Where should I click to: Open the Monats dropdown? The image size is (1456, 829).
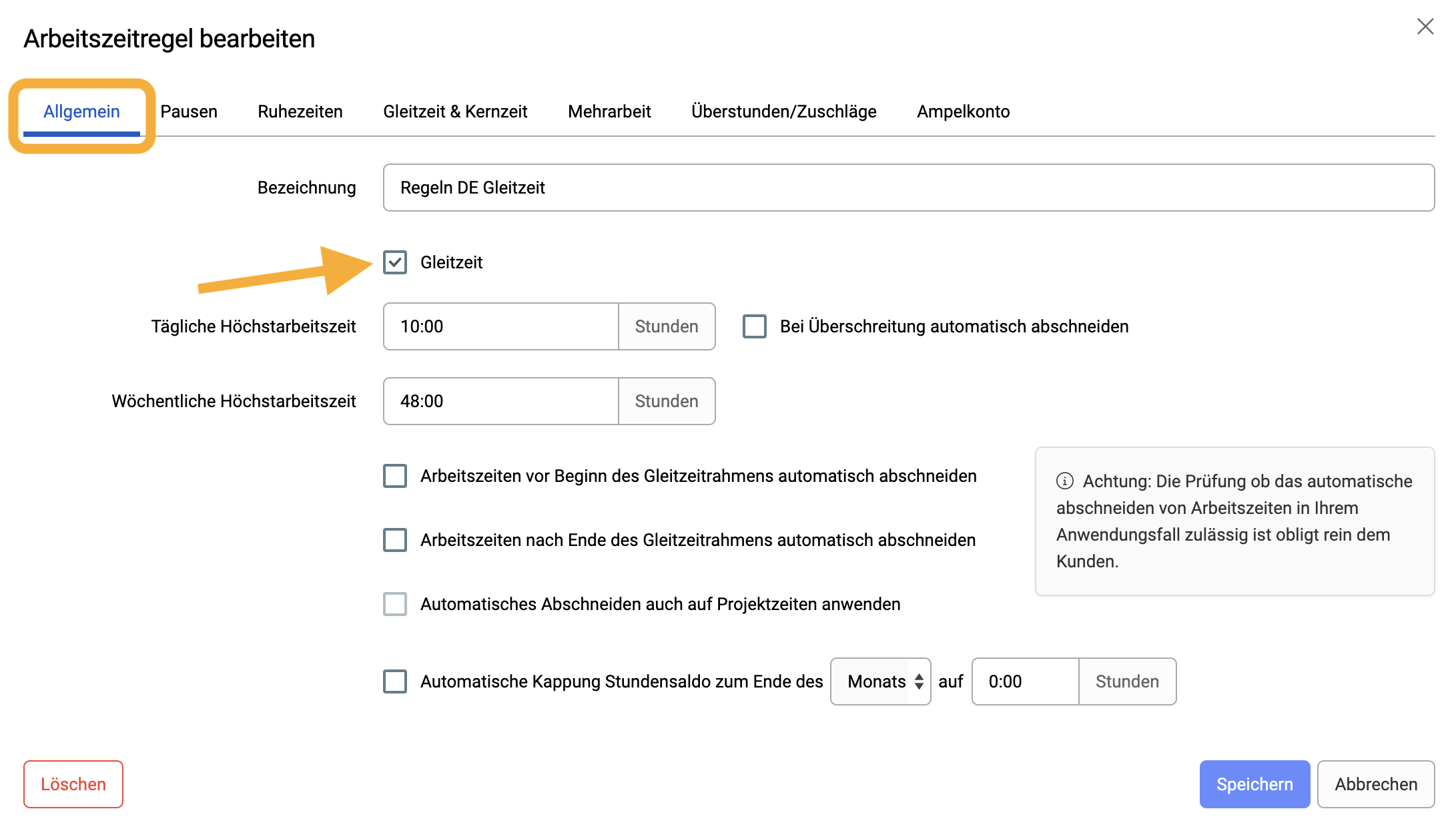(x=881, y=681)
